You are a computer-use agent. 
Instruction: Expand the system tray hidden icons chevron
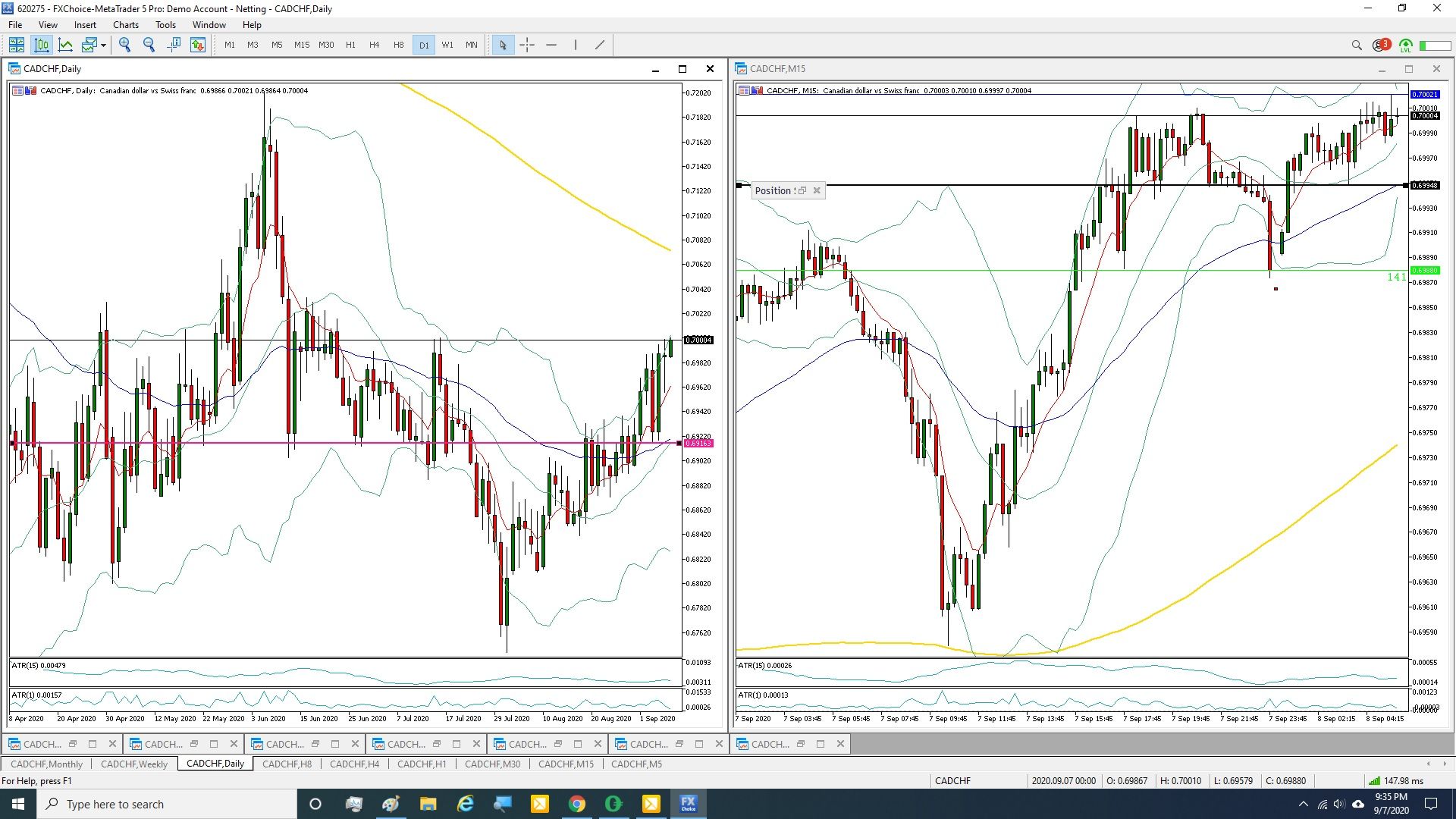click(x=1303, y=804)
